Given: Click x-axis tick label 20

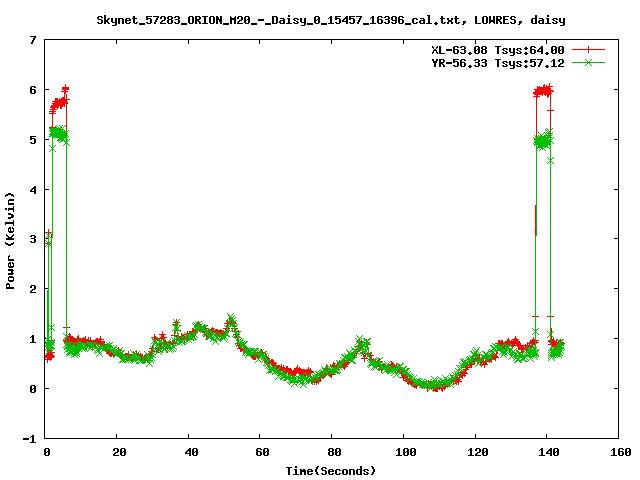Looking at the screenshot, I should (x=119, y=452).
